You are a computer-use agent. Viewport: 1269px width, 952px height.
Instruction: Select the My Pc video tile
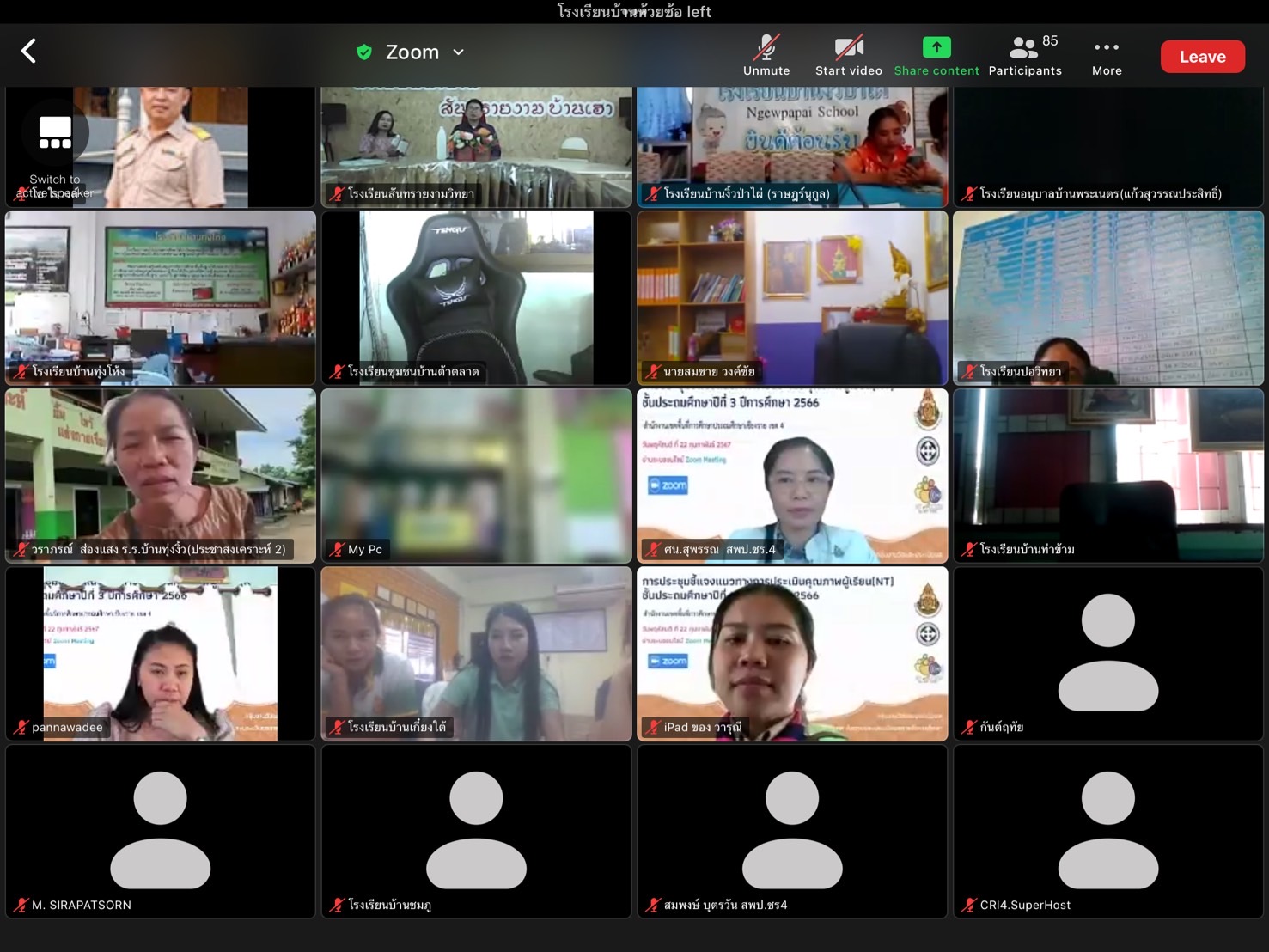point(477,476)
